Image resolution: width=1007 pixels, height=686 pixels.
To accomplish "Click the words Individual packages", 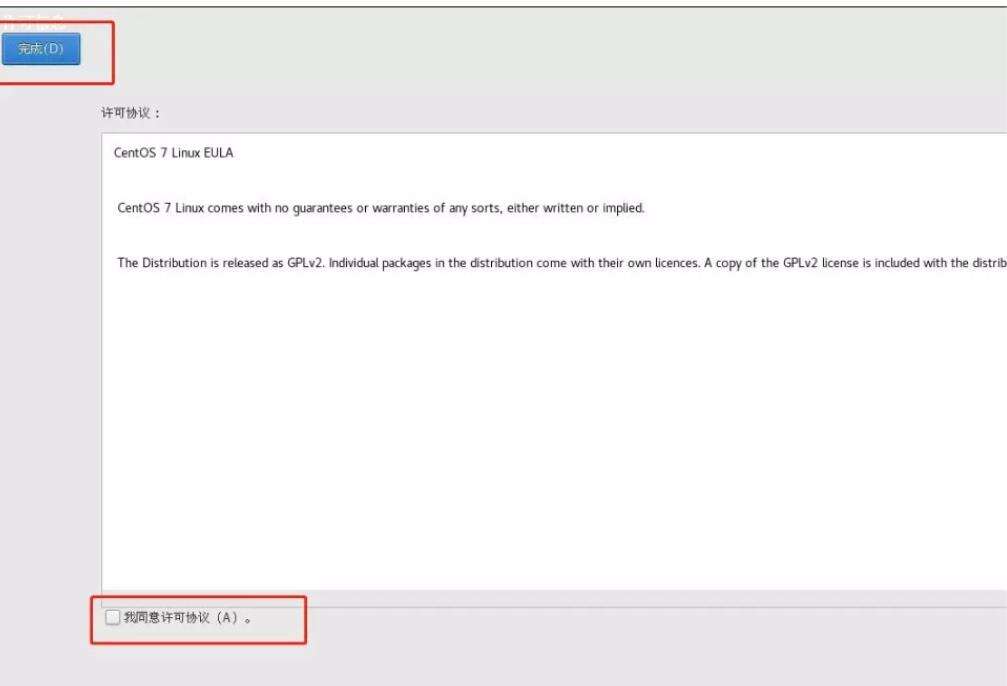I will tap(380, 263).
